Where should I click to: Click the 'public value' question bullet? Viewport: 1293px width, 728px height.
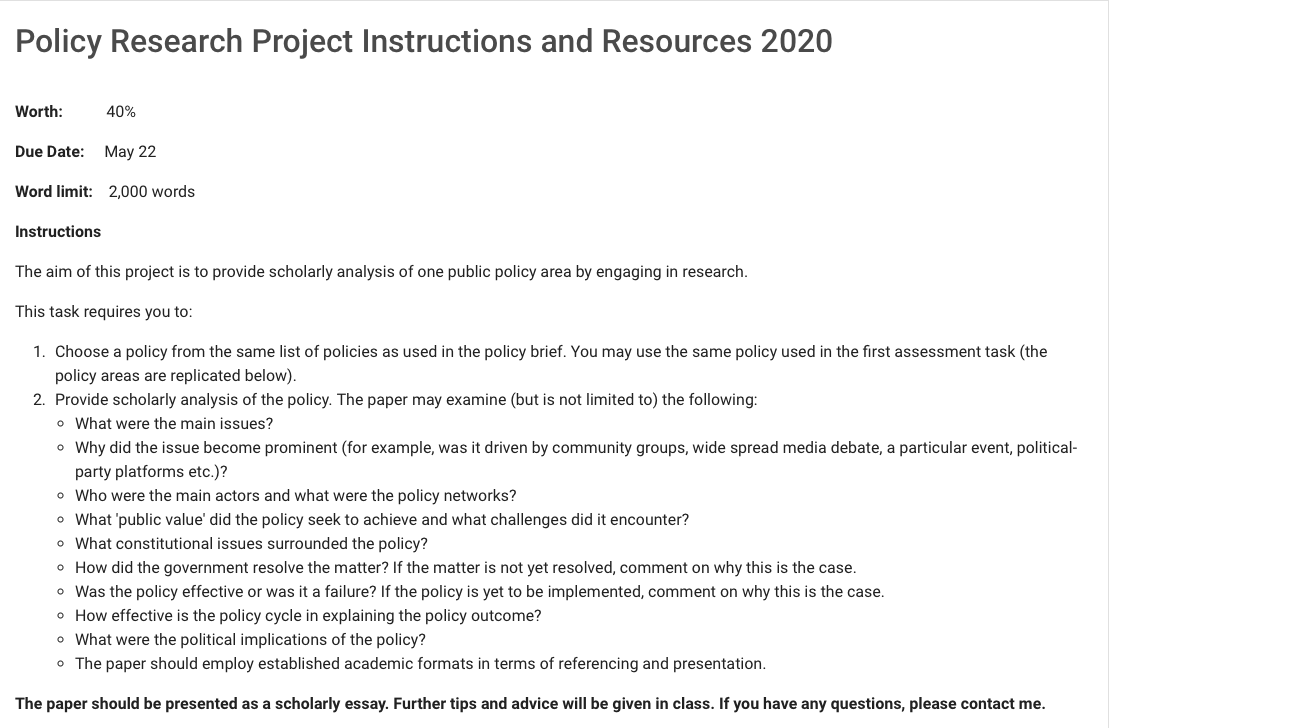[382, 520]
